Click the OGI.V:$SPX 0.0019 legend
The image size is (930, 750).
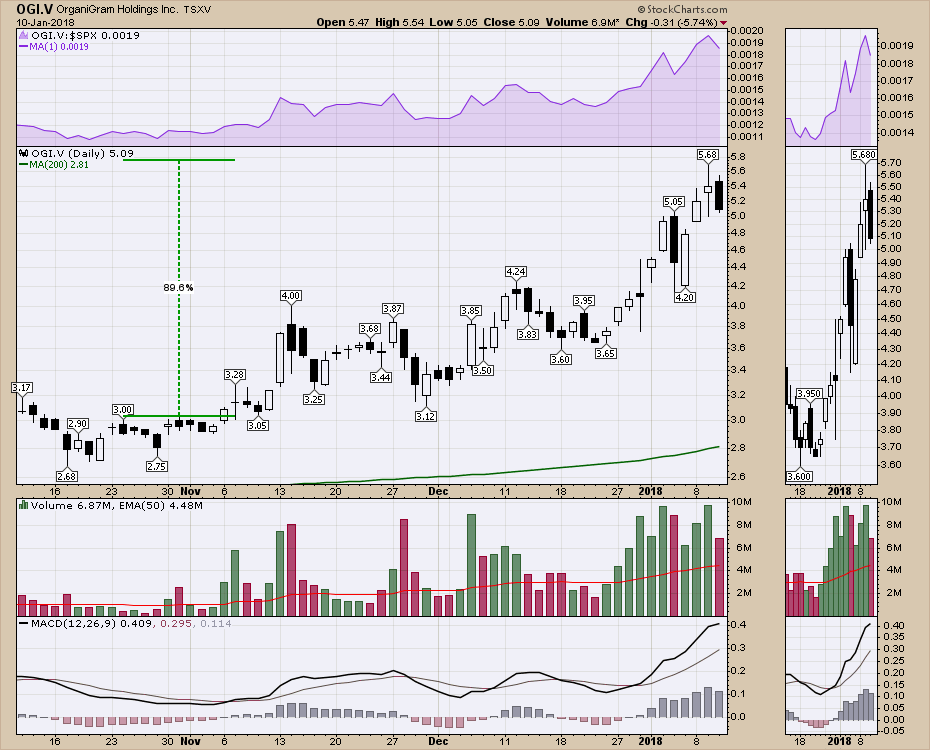[85, 36]
